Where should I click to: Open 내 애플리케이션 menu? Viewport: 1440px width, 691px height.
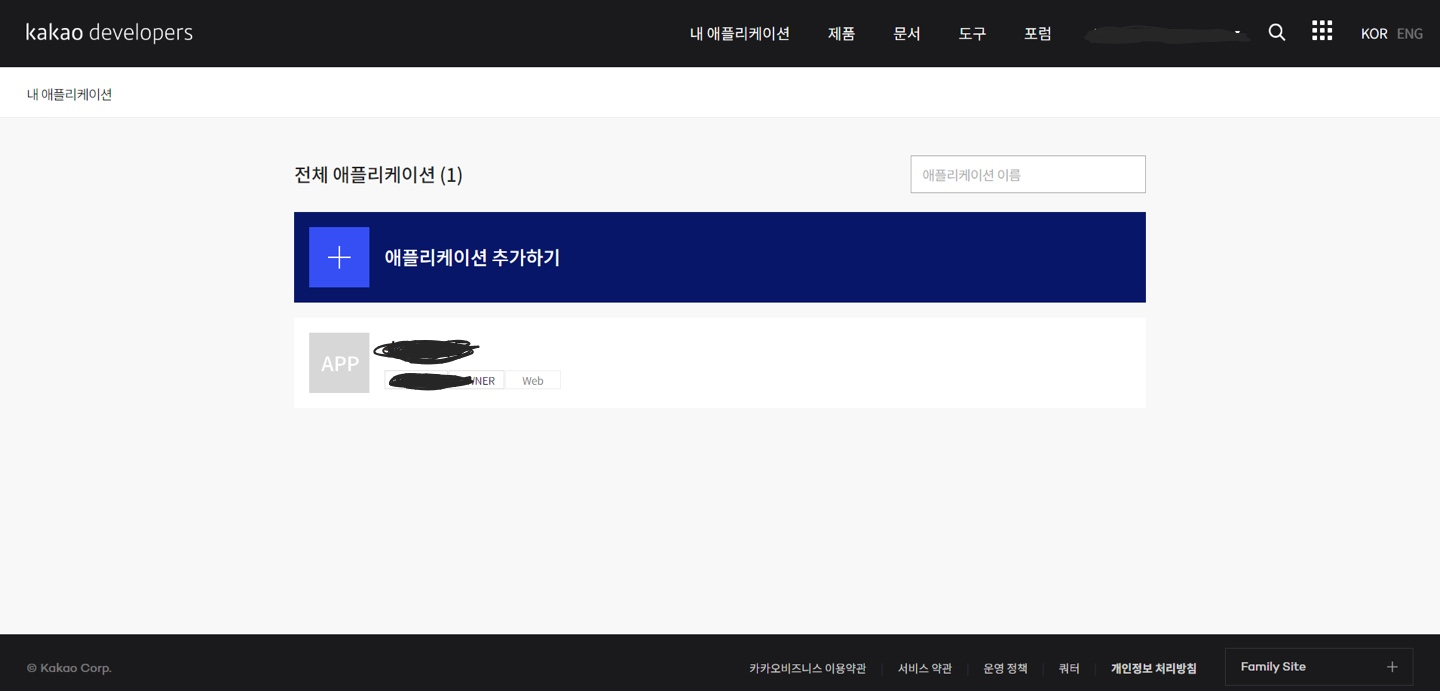pos(740,34)
